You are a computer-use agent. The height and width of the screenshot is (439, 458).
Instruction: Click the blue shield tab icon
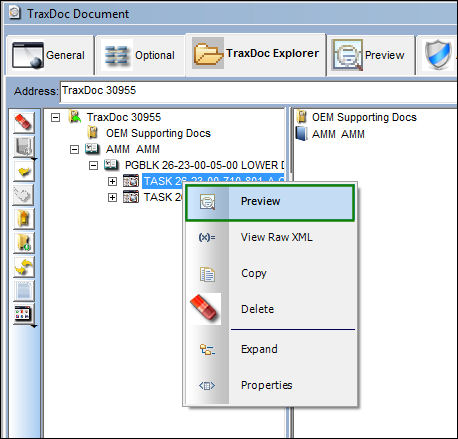pos(438,54)
